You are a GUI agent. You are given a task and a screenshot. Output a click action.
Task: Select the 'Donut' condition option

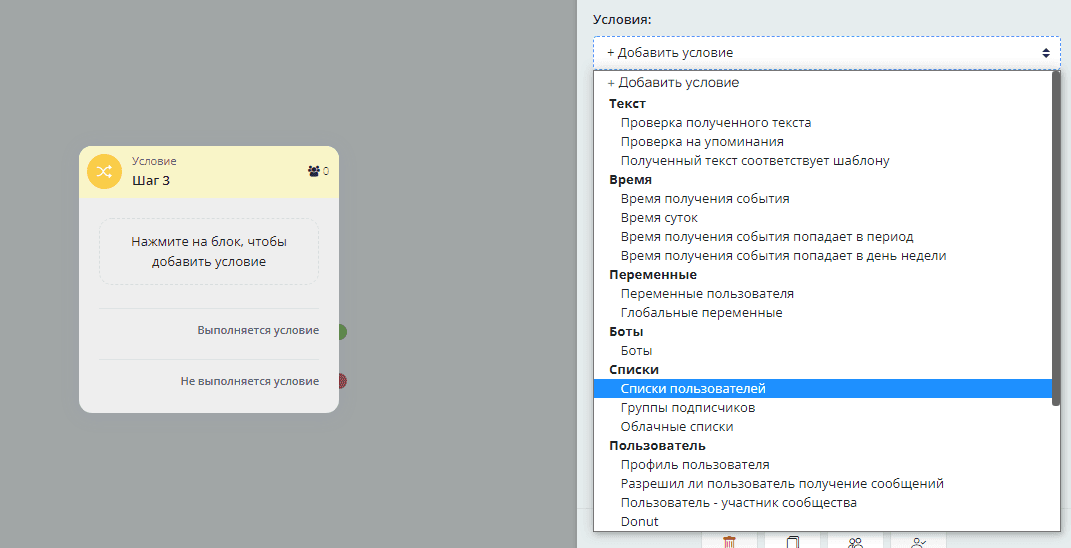pyautogui.click(x=639, y=522)
